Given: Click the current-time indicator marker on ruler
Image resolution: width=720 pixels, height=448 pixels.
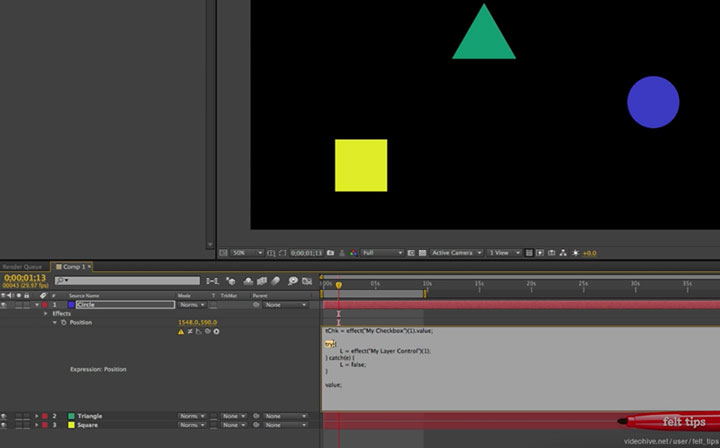Looking at the screenshot, I should (338, 285).
